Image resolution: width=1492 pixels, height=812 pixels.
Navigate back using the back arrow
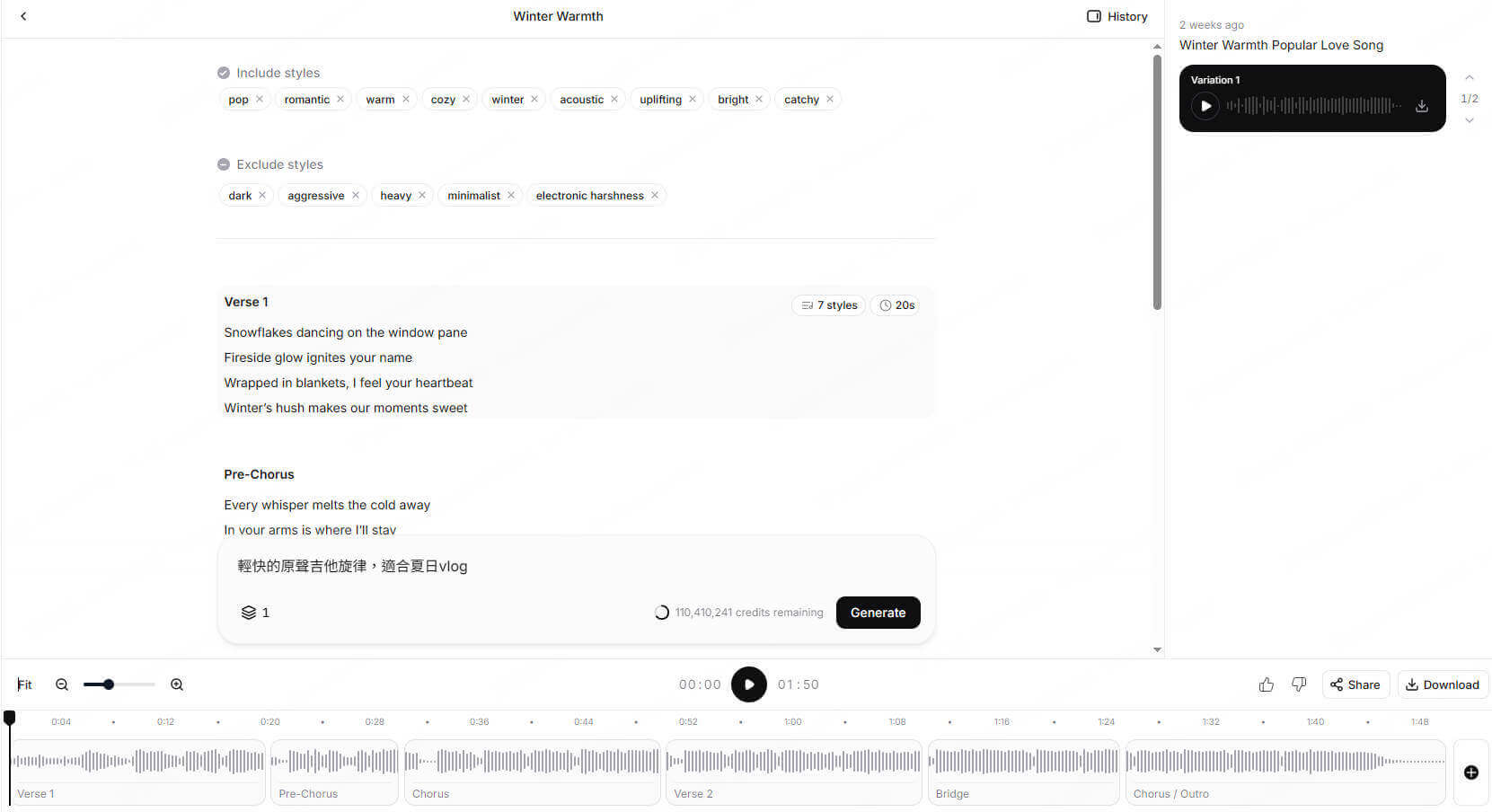click(23, 15)
